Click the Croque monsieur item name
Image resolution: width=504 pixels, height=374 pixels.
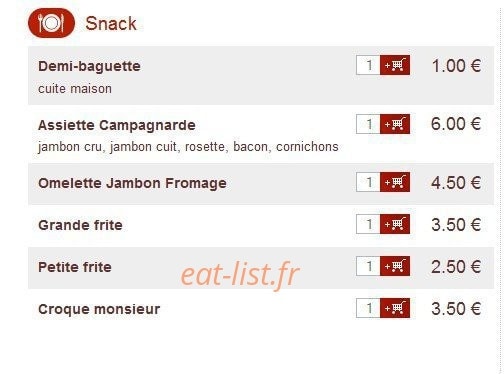pyautogui.click(x=99, y=309)
